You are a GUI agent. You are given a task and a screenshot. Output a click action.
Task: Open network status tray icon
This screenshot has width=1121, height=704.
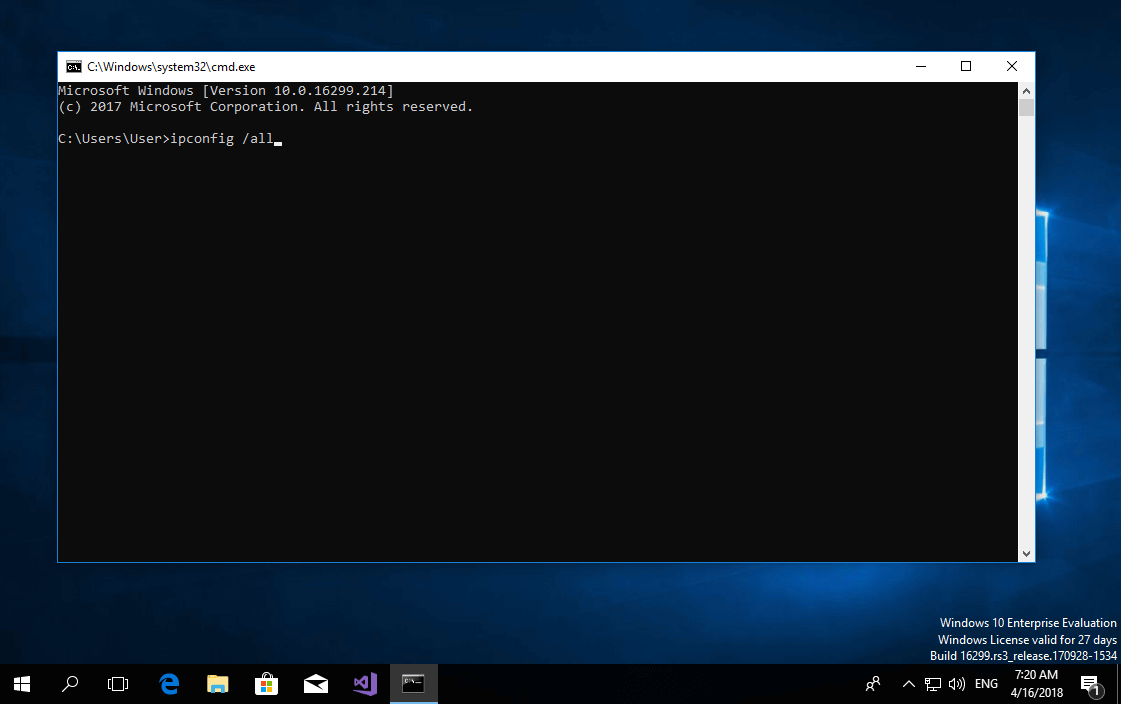(933, 684)
